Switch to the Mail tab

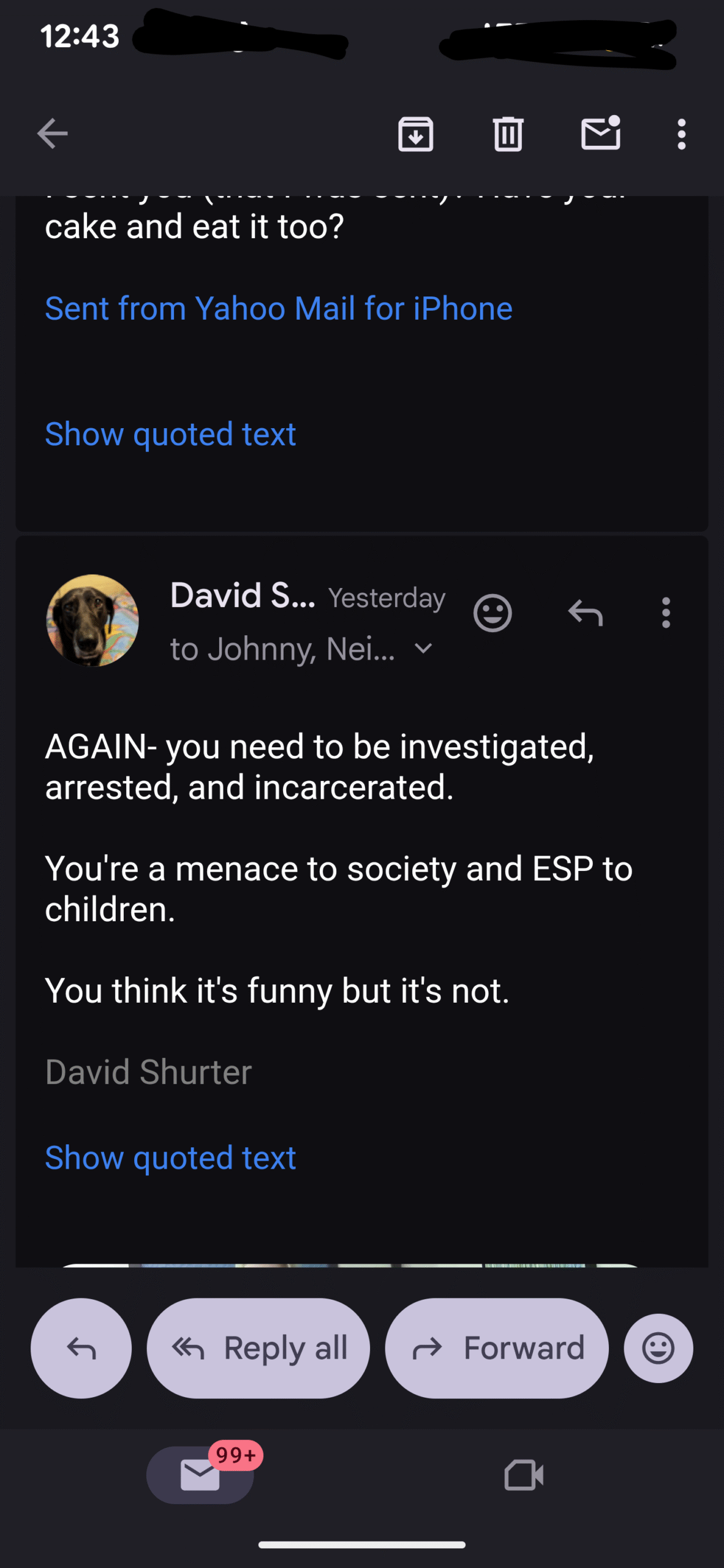(x=200, y=1474)
